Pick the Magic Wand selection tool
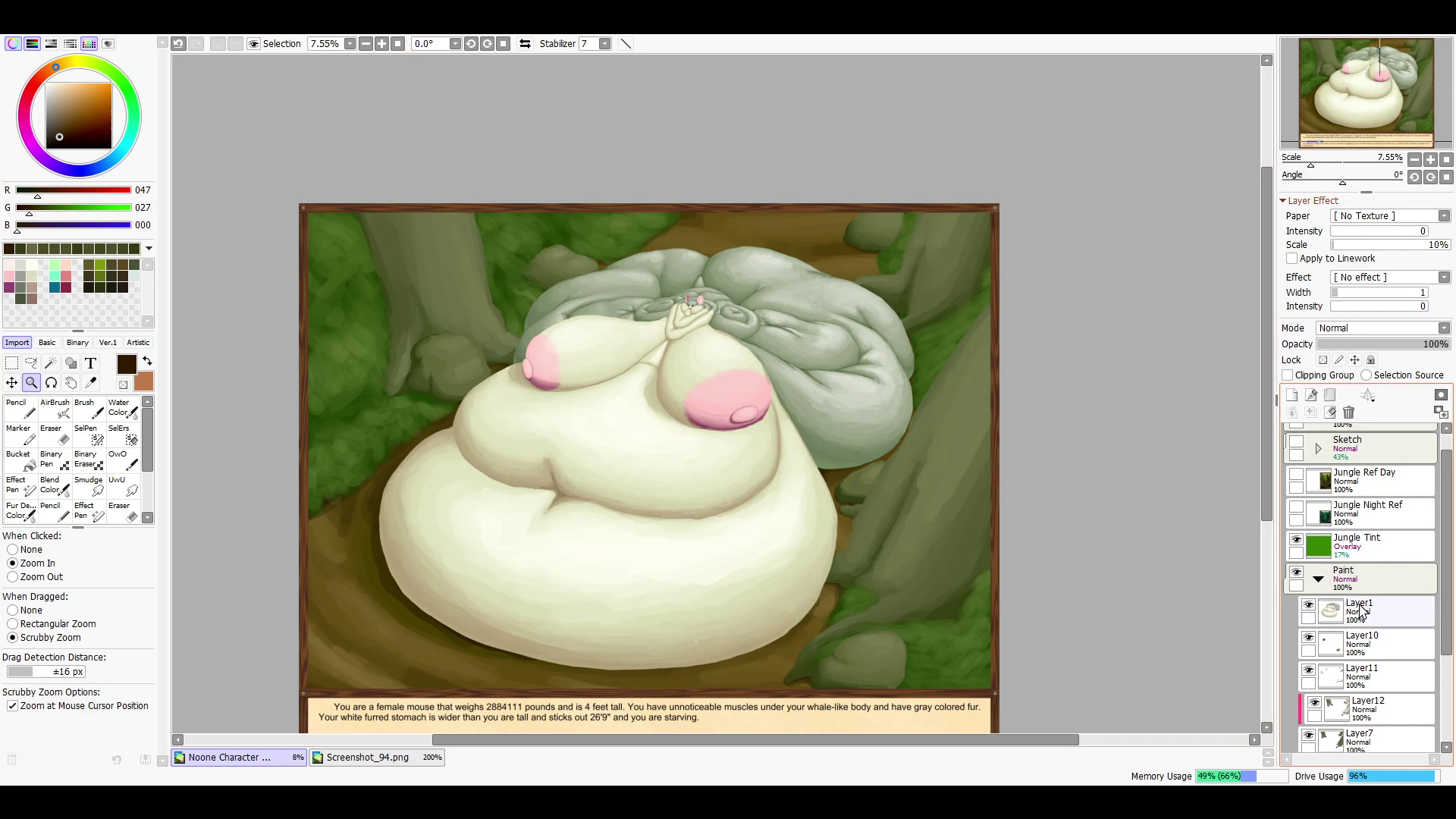This screenshot has width=1456, height=819. tap(51, 363)
